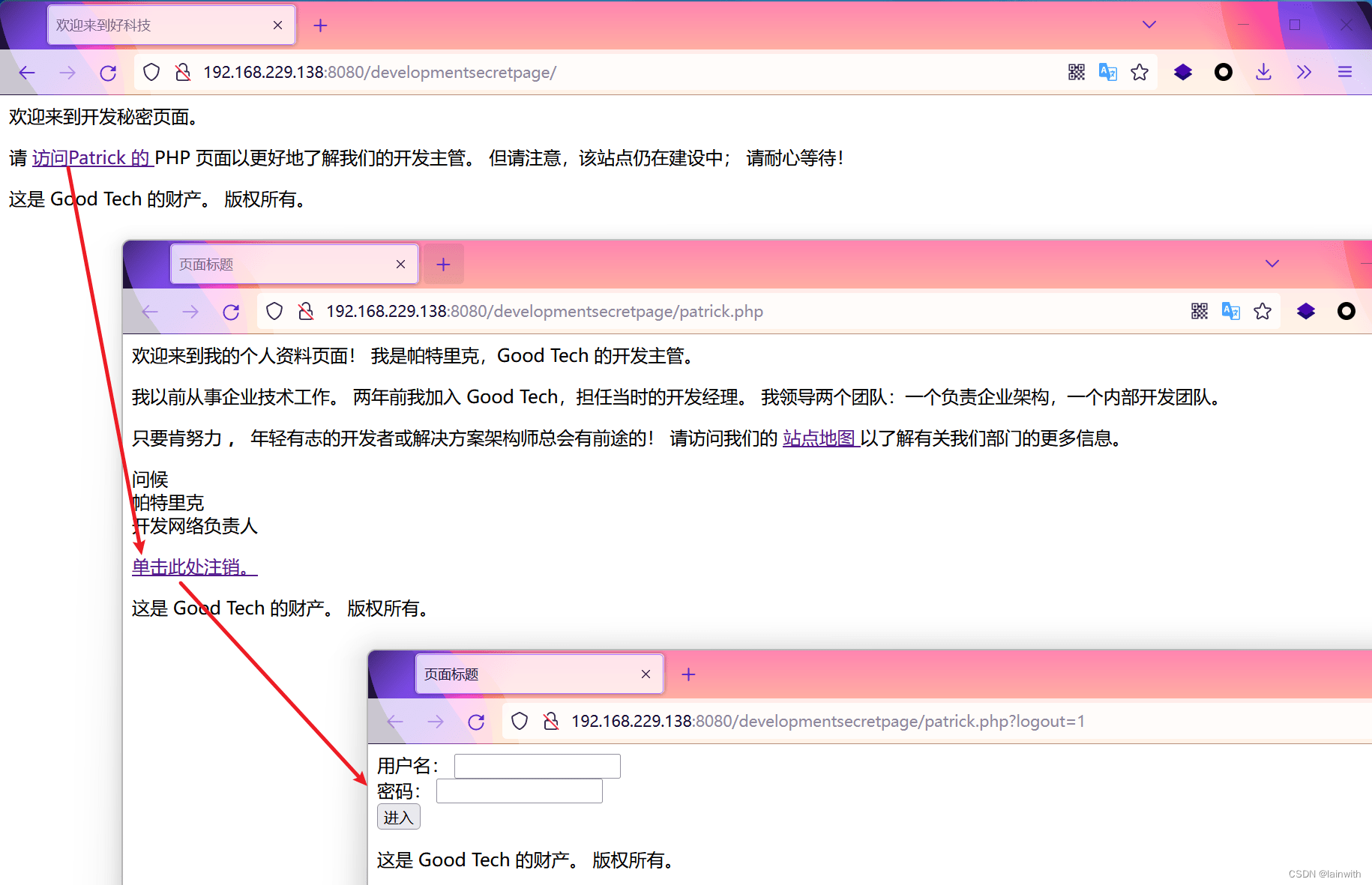Select 页面标题 tab in patrick.php window
The image size is (1372, 885).
295,264
